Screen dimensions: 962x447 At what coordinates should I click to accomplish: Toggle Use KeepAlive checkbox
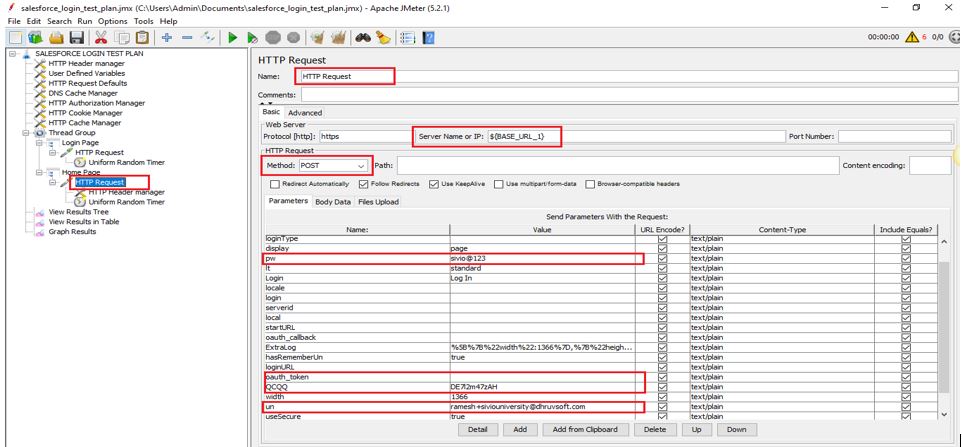tap(434, 184)
